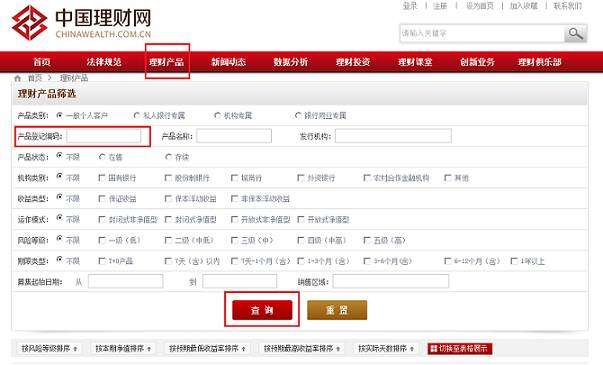Open the 理财产品 nav menu item
The width and height of the screenshot is (603, 365).
tap(167, 62)
